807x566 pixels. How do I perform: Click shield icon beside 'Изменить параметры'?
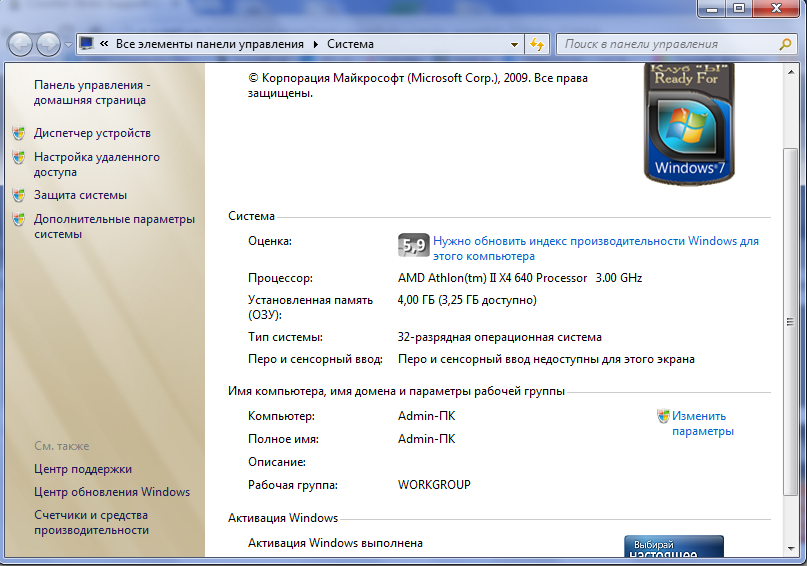click(663, 416)
